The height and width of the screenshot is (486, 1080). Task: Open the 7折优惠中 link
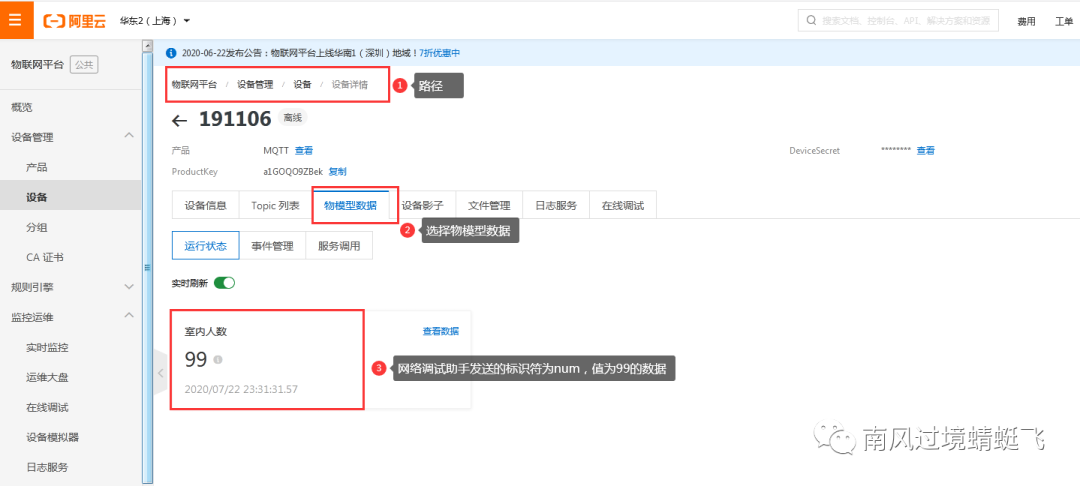tap(439, 52)
